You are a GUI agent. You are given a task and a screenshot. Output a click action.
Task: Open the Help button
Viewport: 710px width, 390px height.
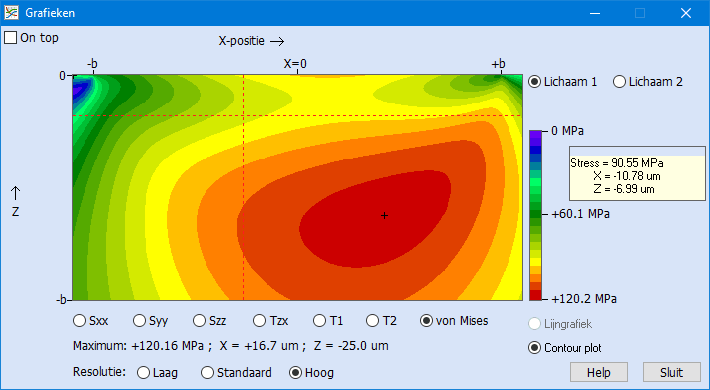[x=599, y=372]
